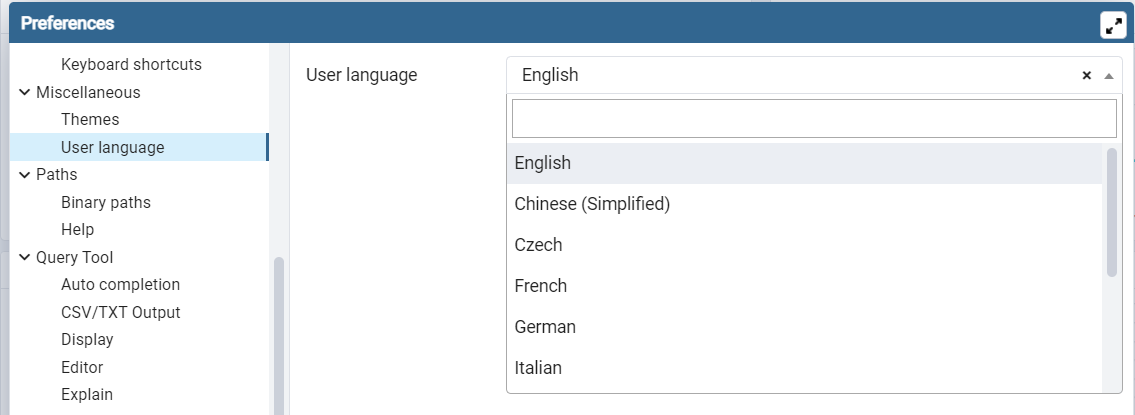Open Binary paths settings
The height and width of the screenshot is (415, 1135).
point(106,203)
